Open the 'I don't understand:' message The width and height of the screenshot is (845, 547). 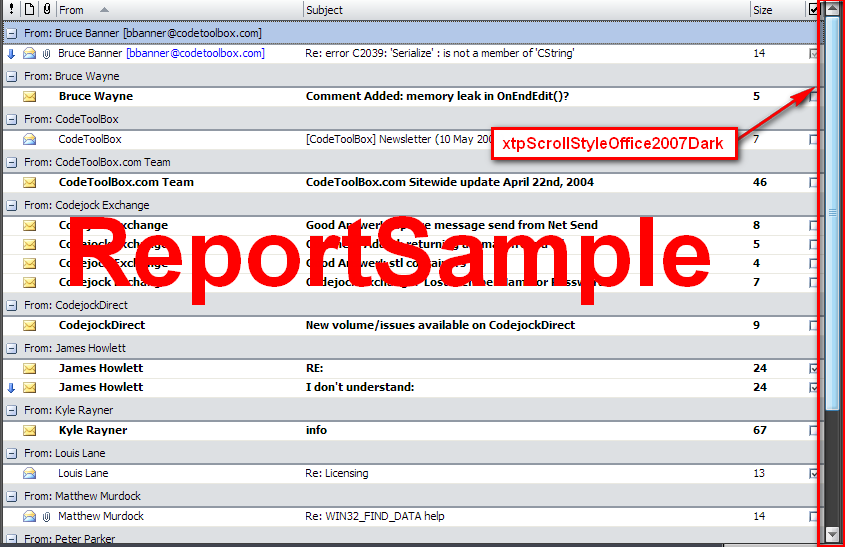360,388
